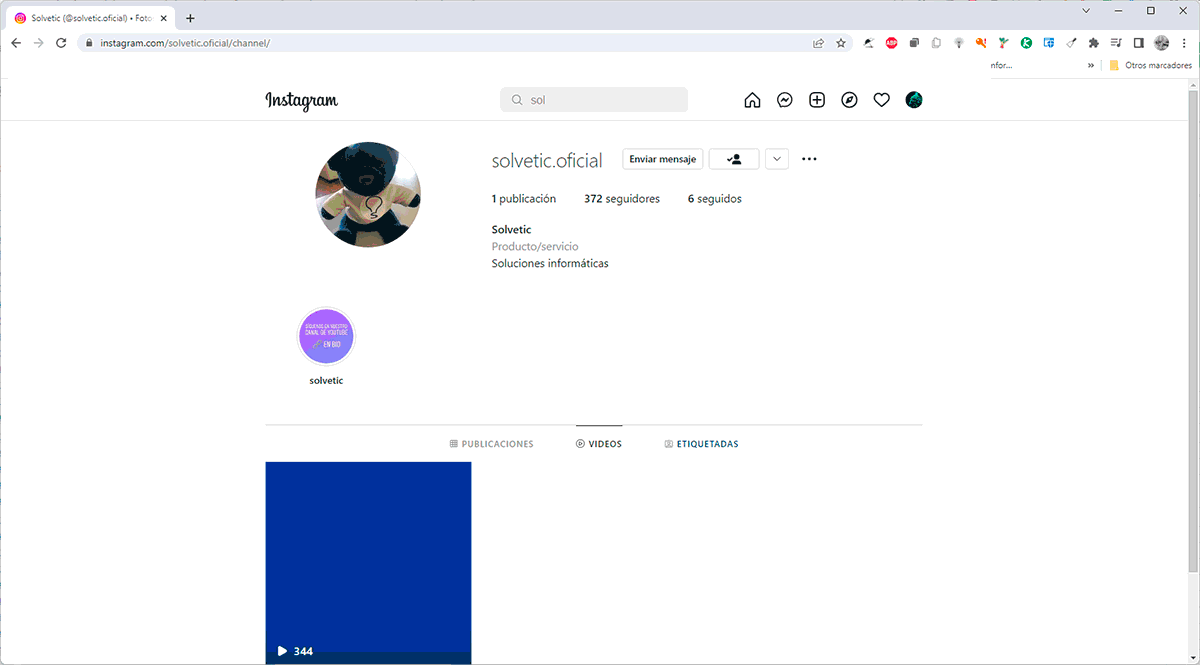Screen dimensions: 1200x665
Task: Share this page icon in address bar
Action: [819, 43]
